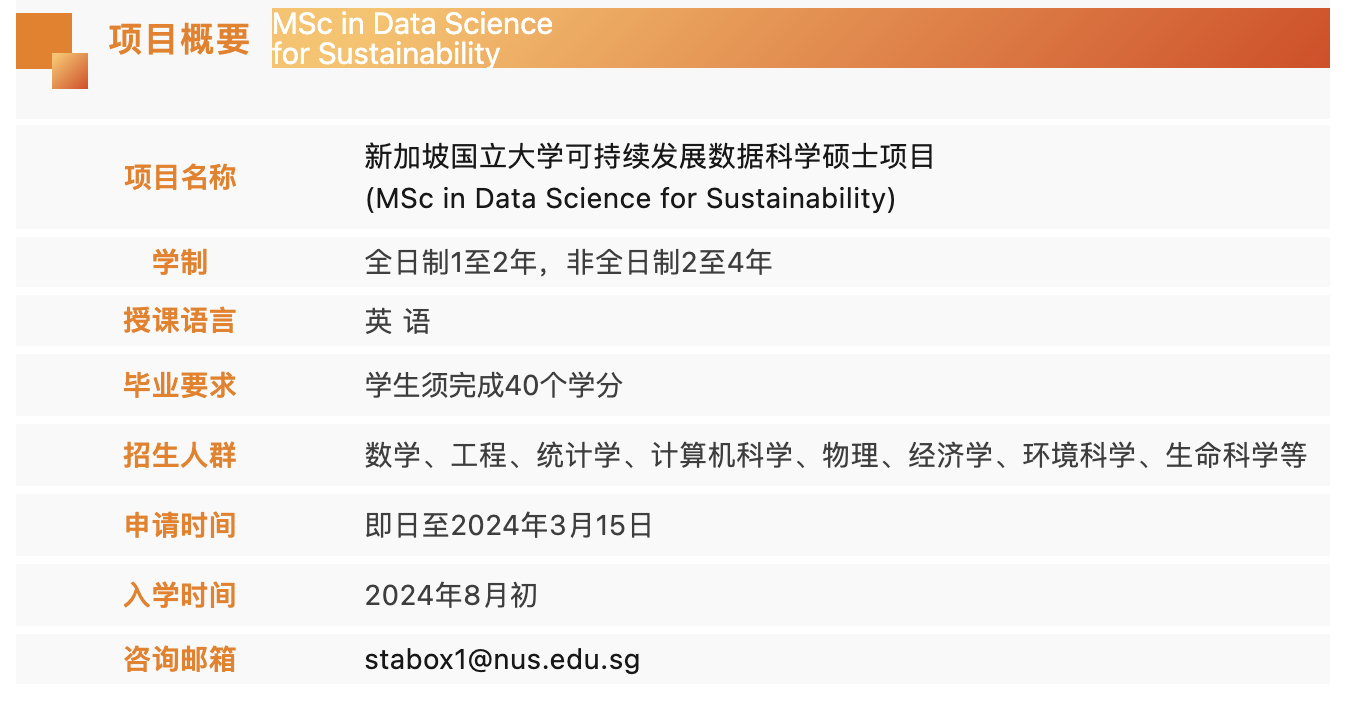The width and height of the screenshot is (1366, 722).
Task: Click the English program name in parentheses
Action: 630,198
